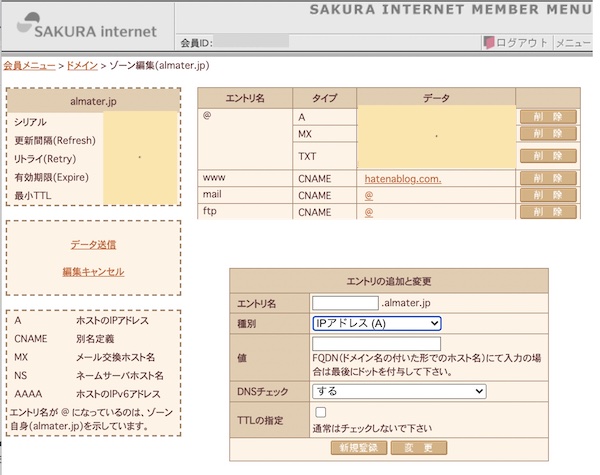Click the 更新間隔(Refresh) label
The image size is (600, 475).
coord(55,140)
